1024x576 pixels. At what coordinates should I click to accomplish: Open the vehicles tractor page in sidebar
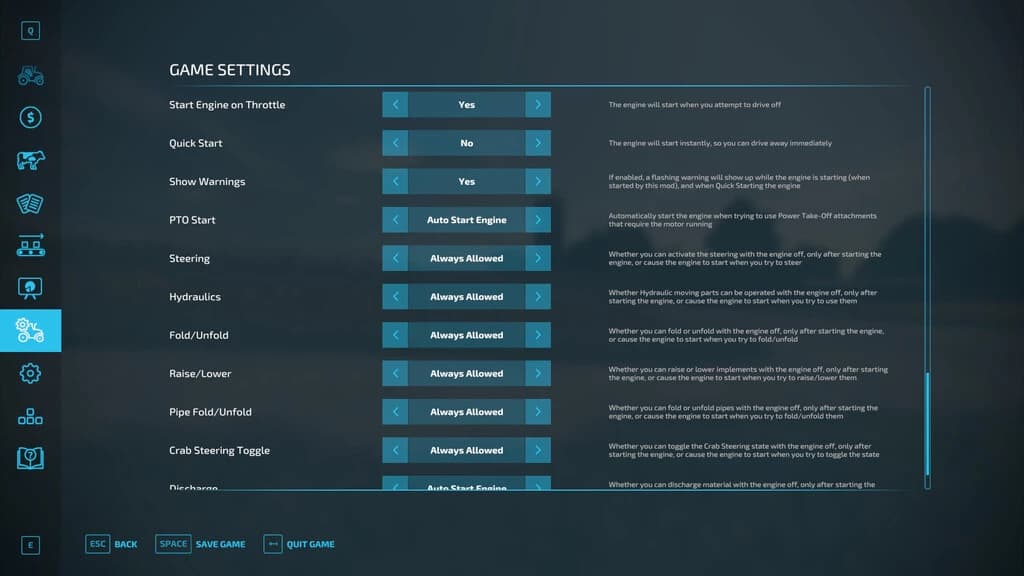click(x=31, y=76)
